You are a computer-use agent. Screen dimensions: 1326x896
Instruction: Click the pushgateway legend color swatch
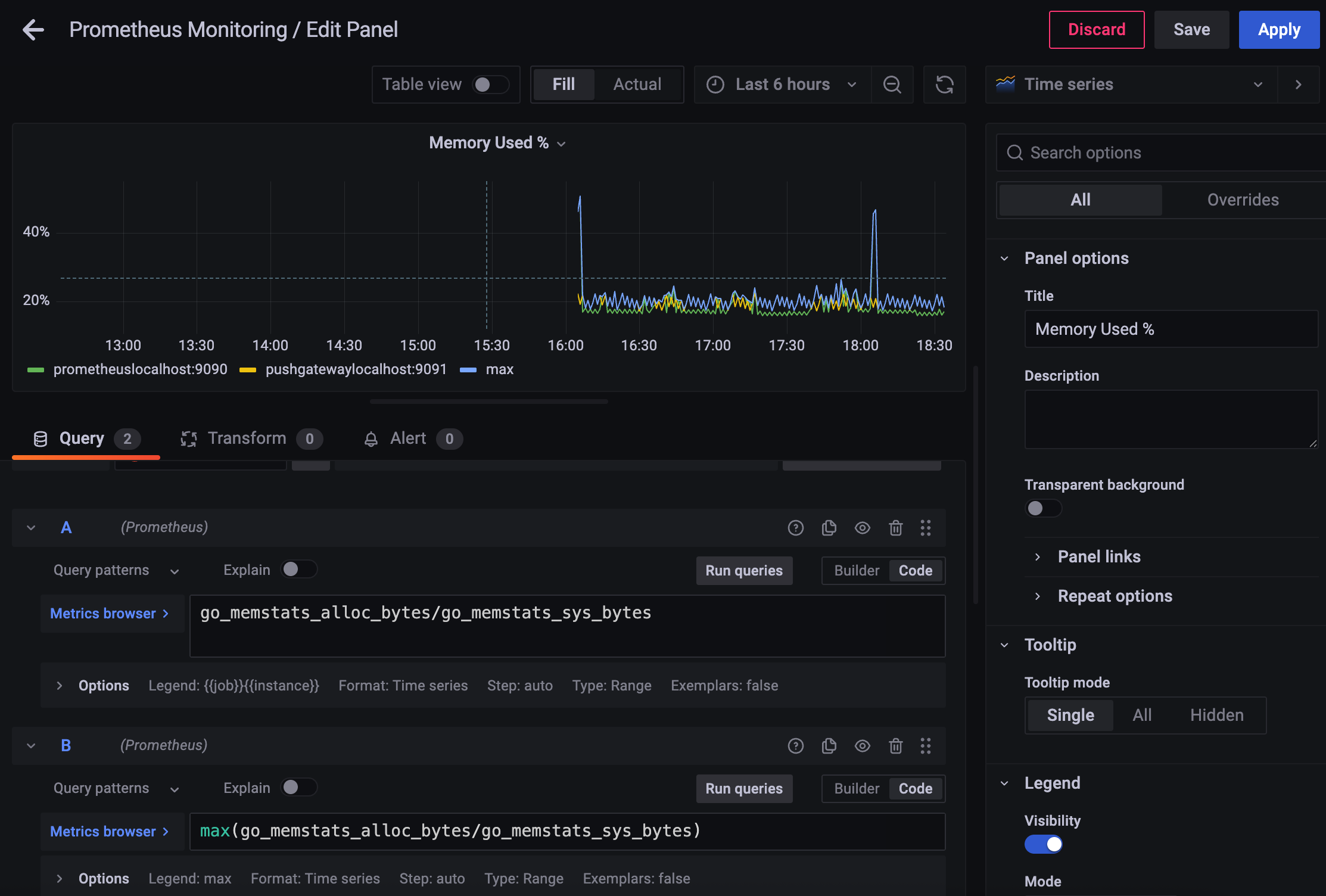click(x=248, y=370)
